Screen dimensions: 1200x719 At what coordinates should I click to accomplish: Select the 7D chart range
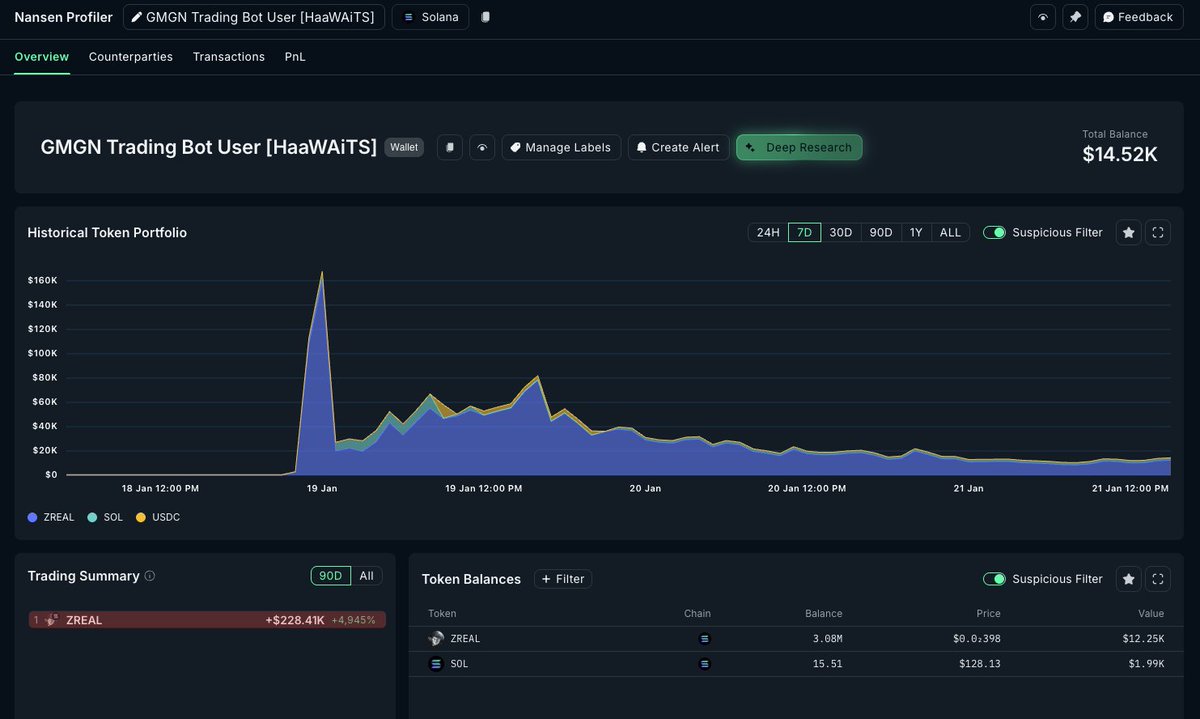(804, 232)
